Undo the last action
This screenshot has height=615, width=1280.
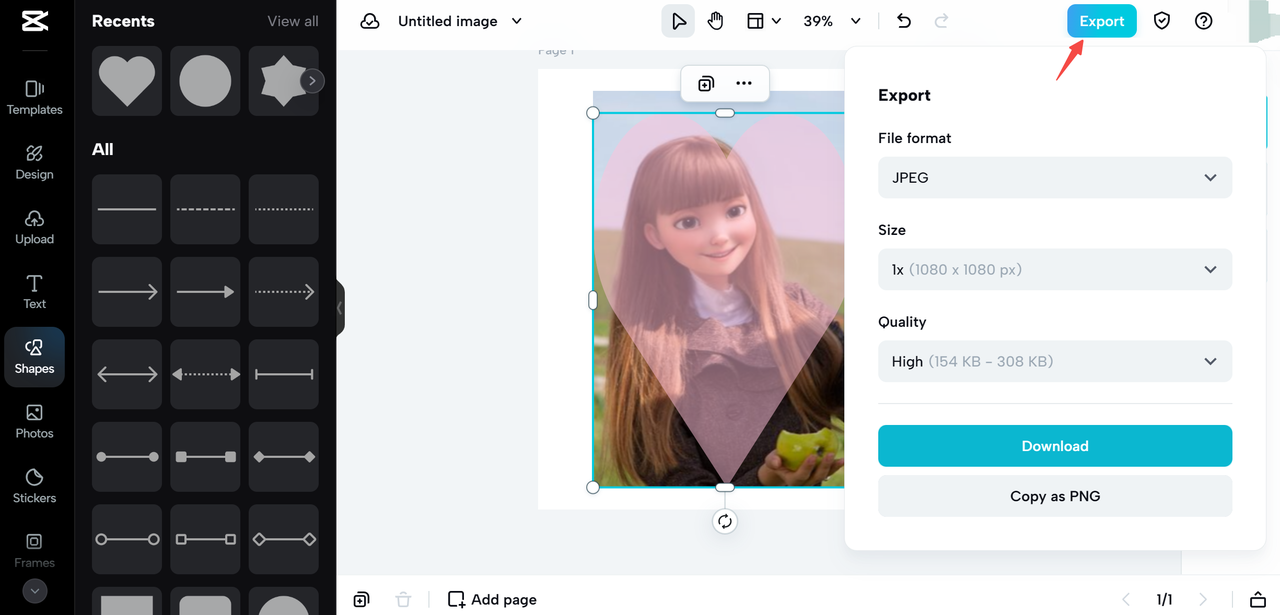tap(904, 21)
